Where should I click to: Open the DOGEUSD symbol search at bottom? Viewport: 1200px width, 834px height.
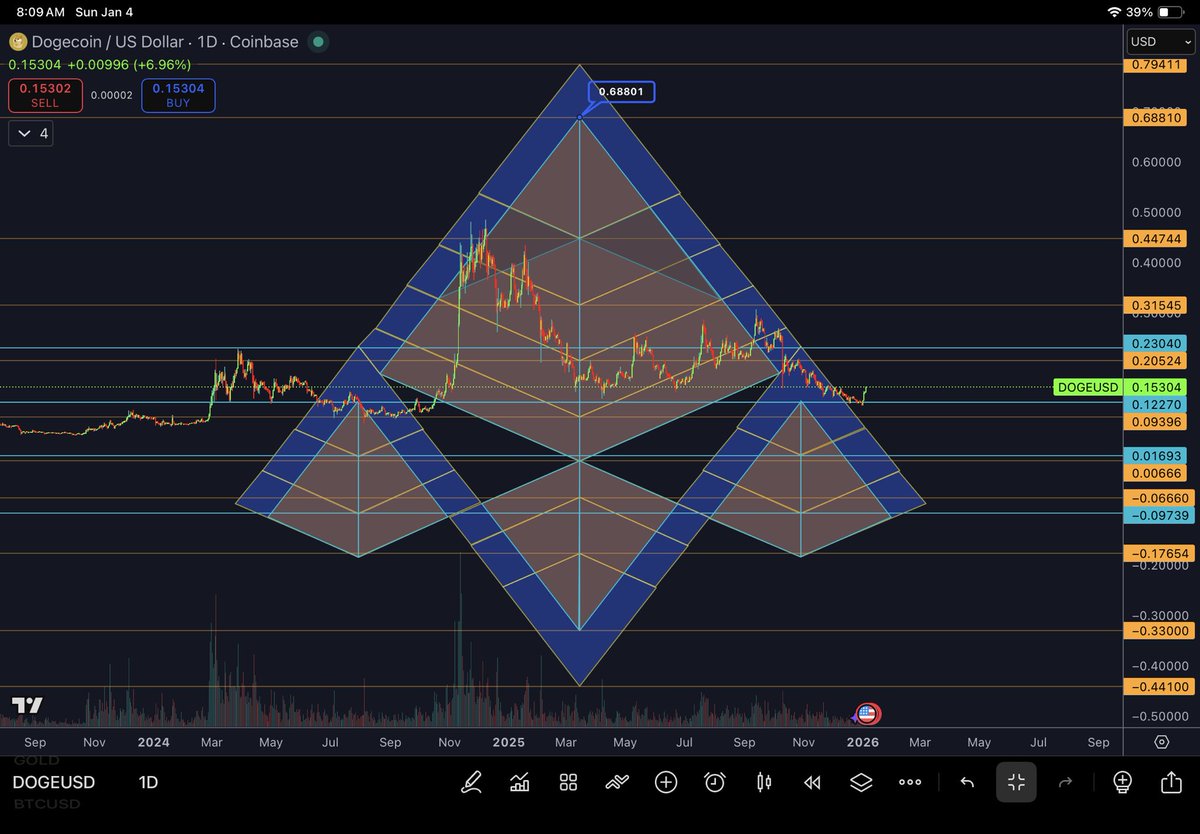coord(54,782)
